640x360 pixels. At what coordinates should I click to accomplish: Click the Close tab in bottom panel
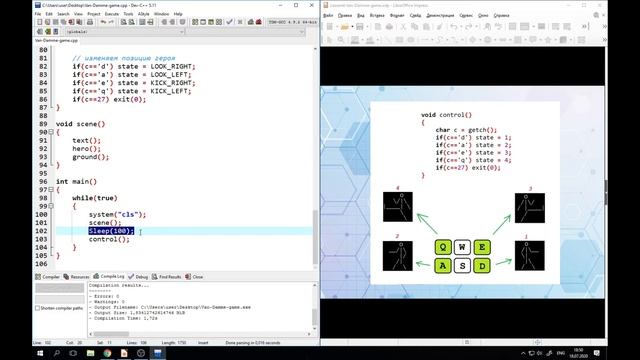194,277
